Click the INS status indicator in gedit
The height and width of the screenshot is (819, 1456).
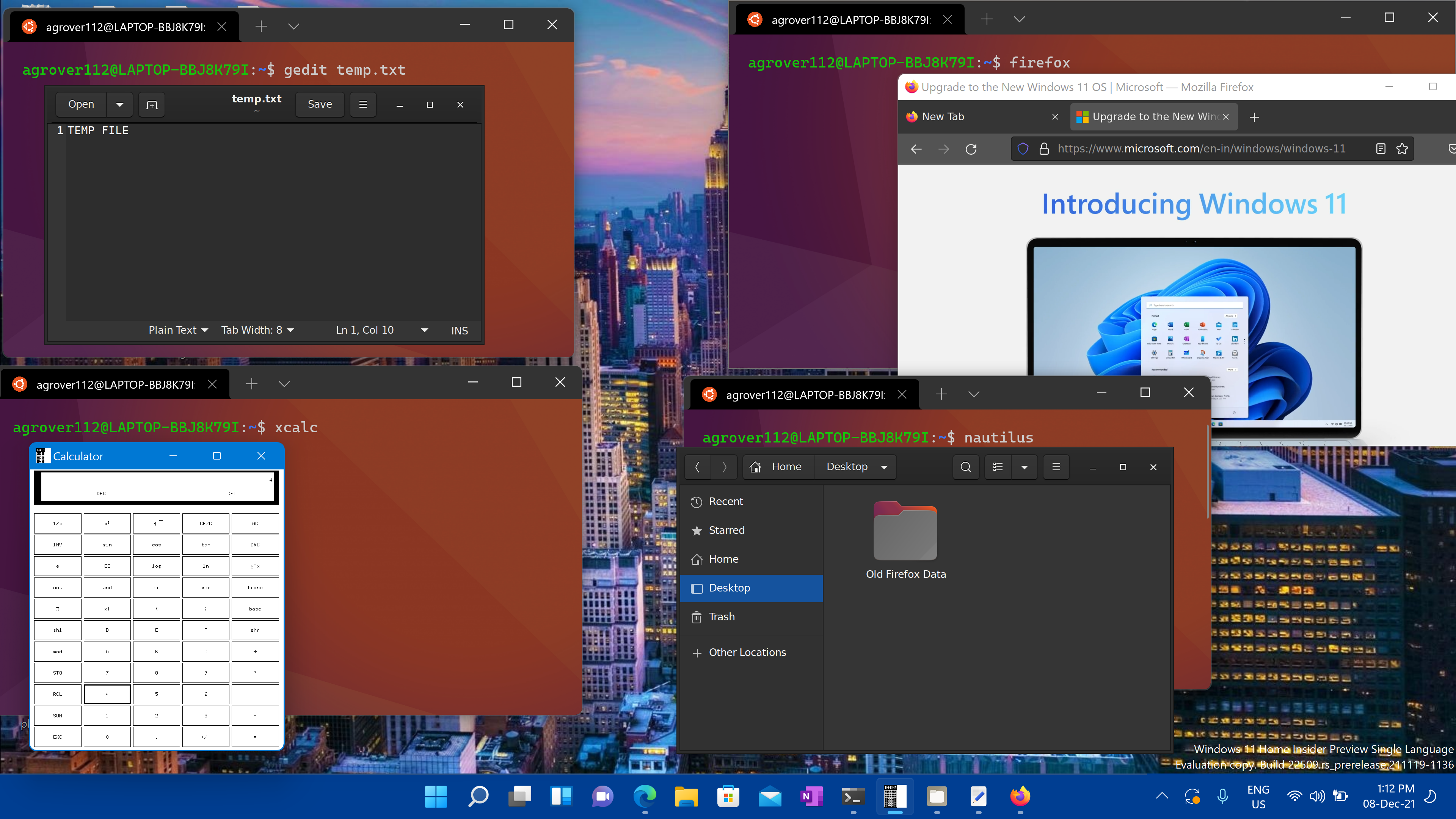[459, 330]
